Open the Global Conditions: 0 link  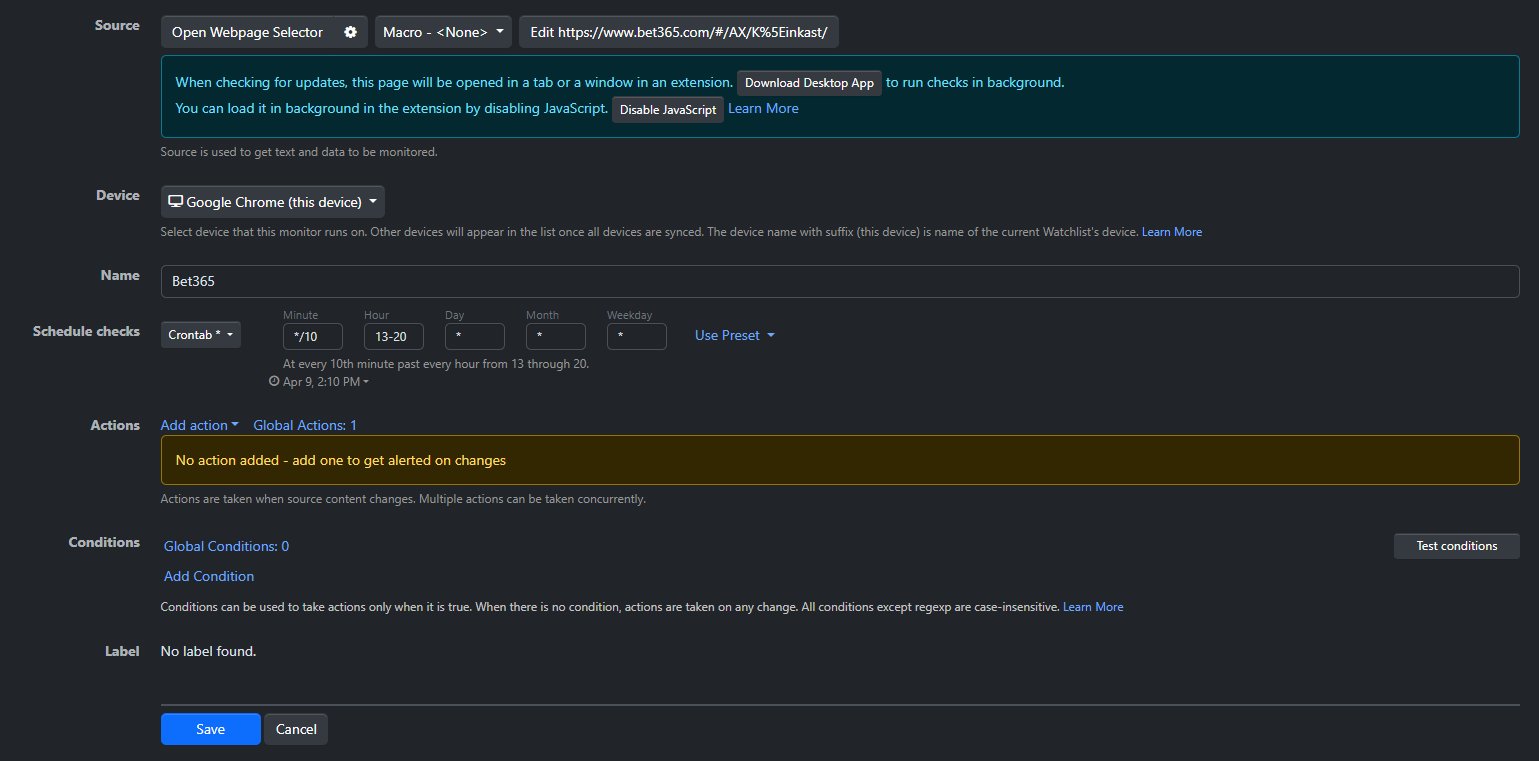pos(226,546)
